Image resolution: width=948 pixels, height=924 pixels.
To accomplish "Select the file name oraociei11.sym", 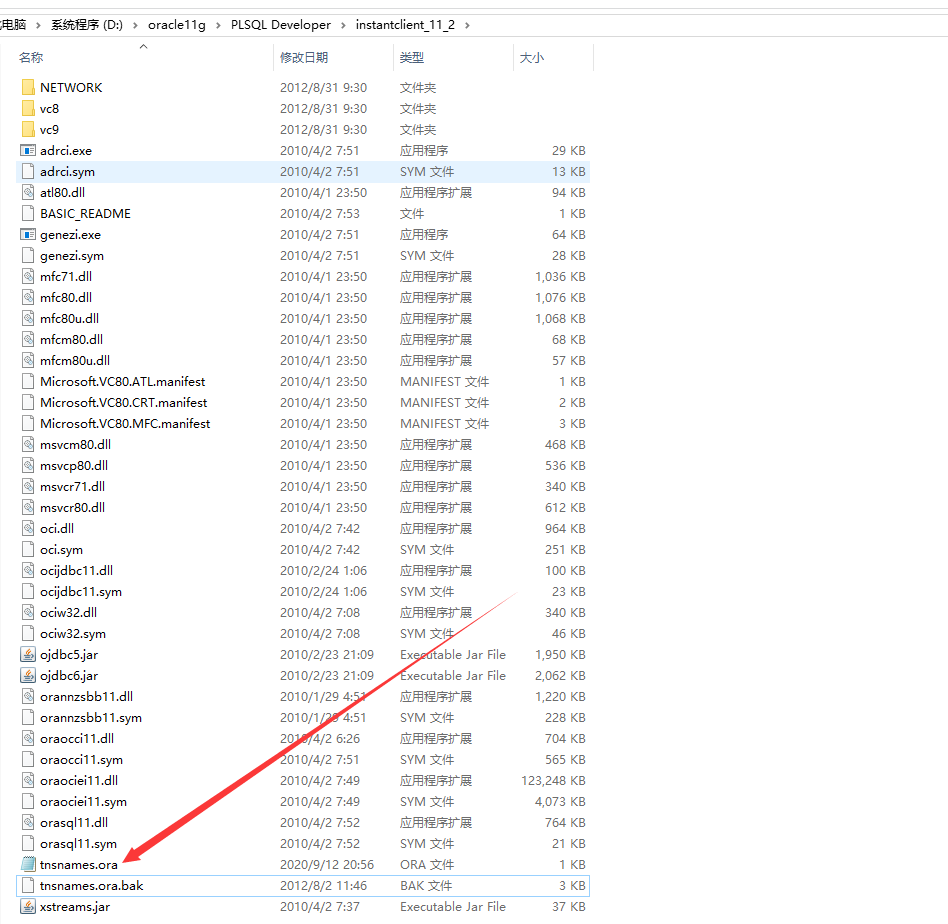I will (83, 802).
